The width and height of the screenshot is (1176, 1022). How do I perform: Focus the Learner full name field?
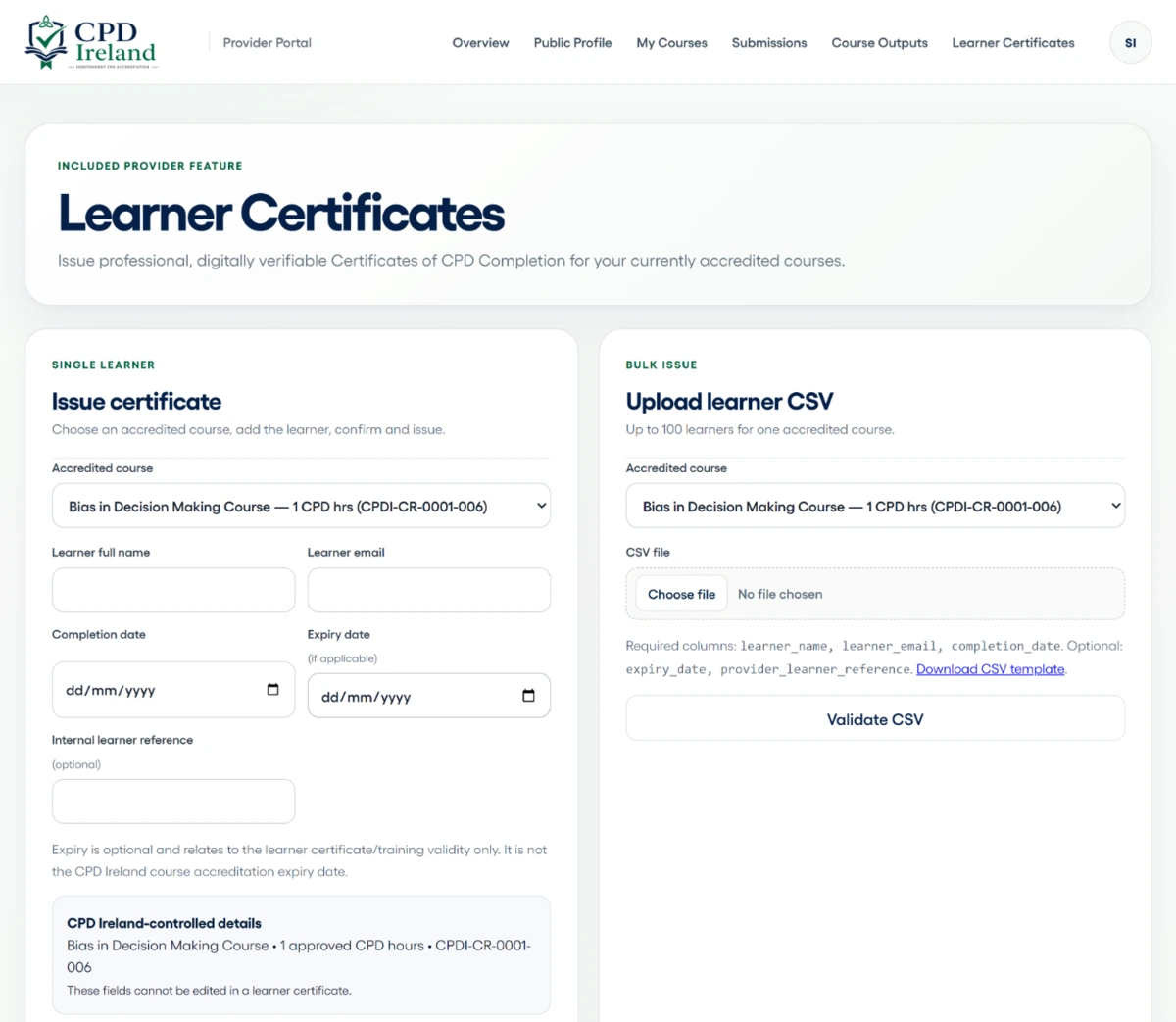pyautogui.click(x=173, y=590)
